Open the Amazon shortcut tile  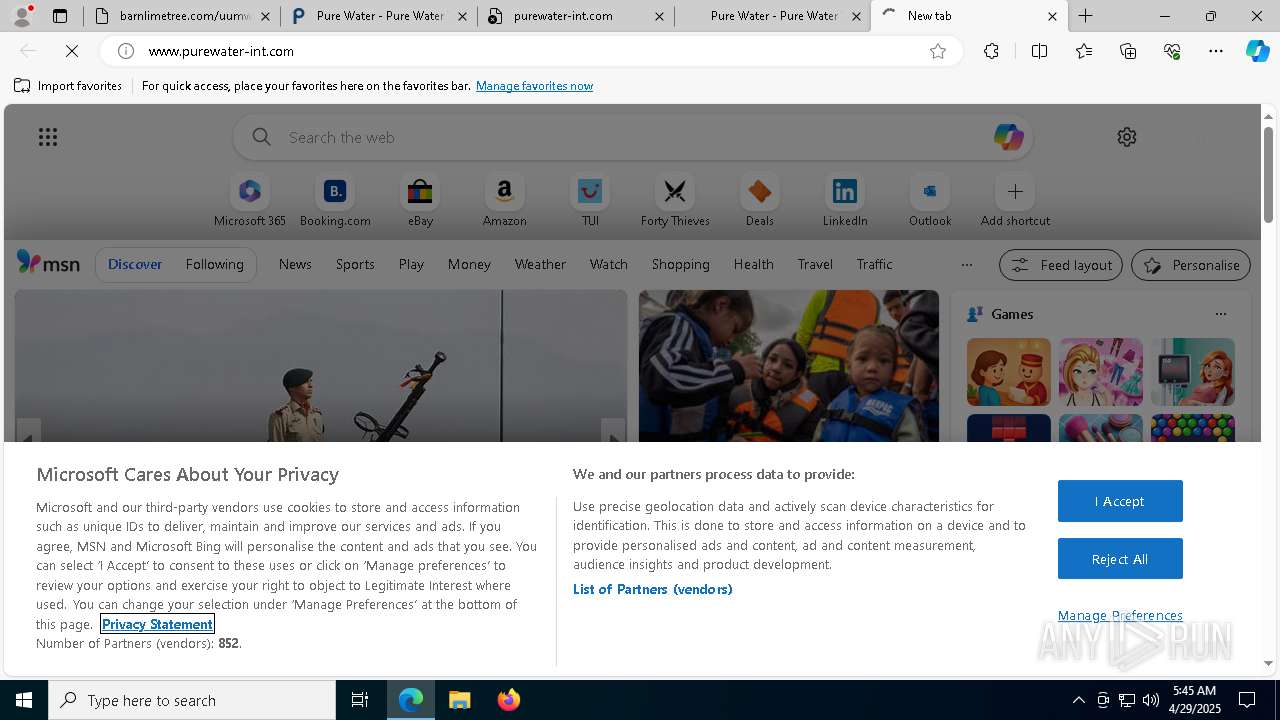(504, 201)
